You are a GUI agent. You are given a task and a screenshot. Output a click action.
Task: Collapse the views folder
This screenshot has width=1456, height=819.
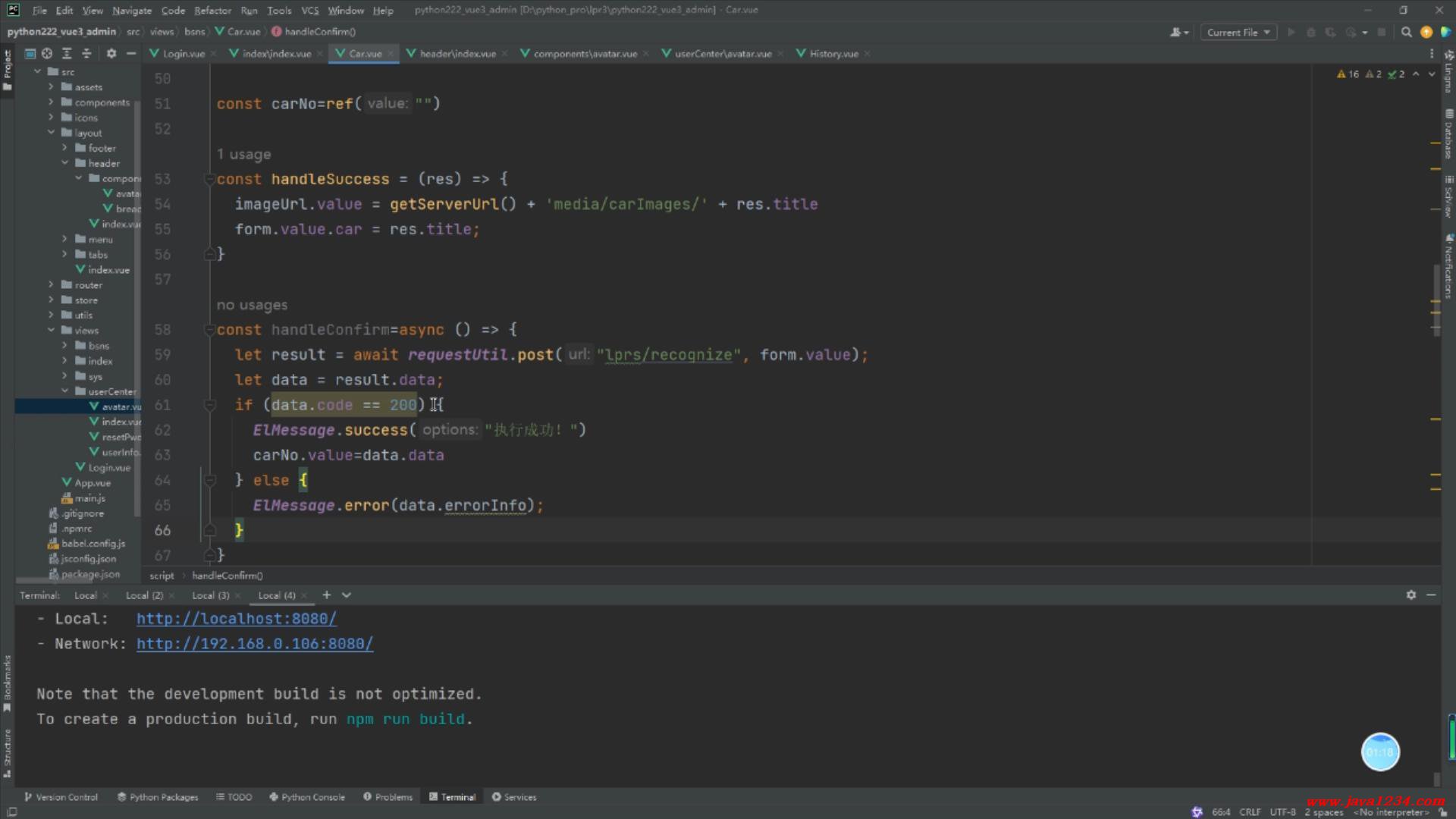(x=51, y=331)
